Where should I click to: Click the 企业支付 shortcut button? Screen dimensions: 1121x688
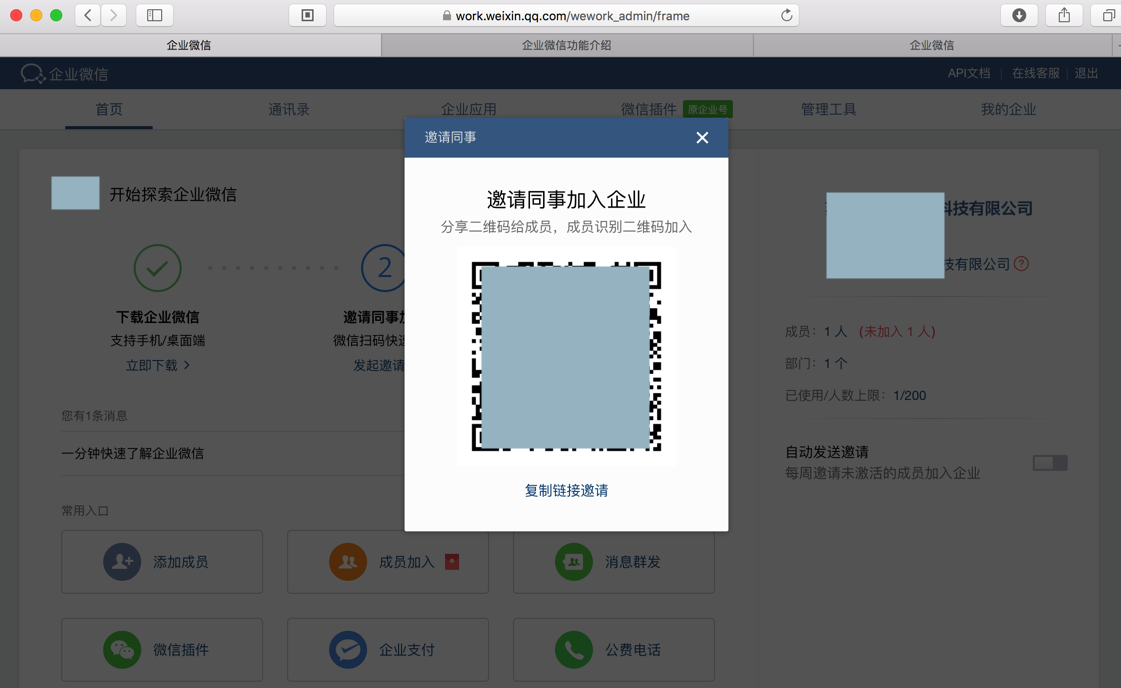388,650
